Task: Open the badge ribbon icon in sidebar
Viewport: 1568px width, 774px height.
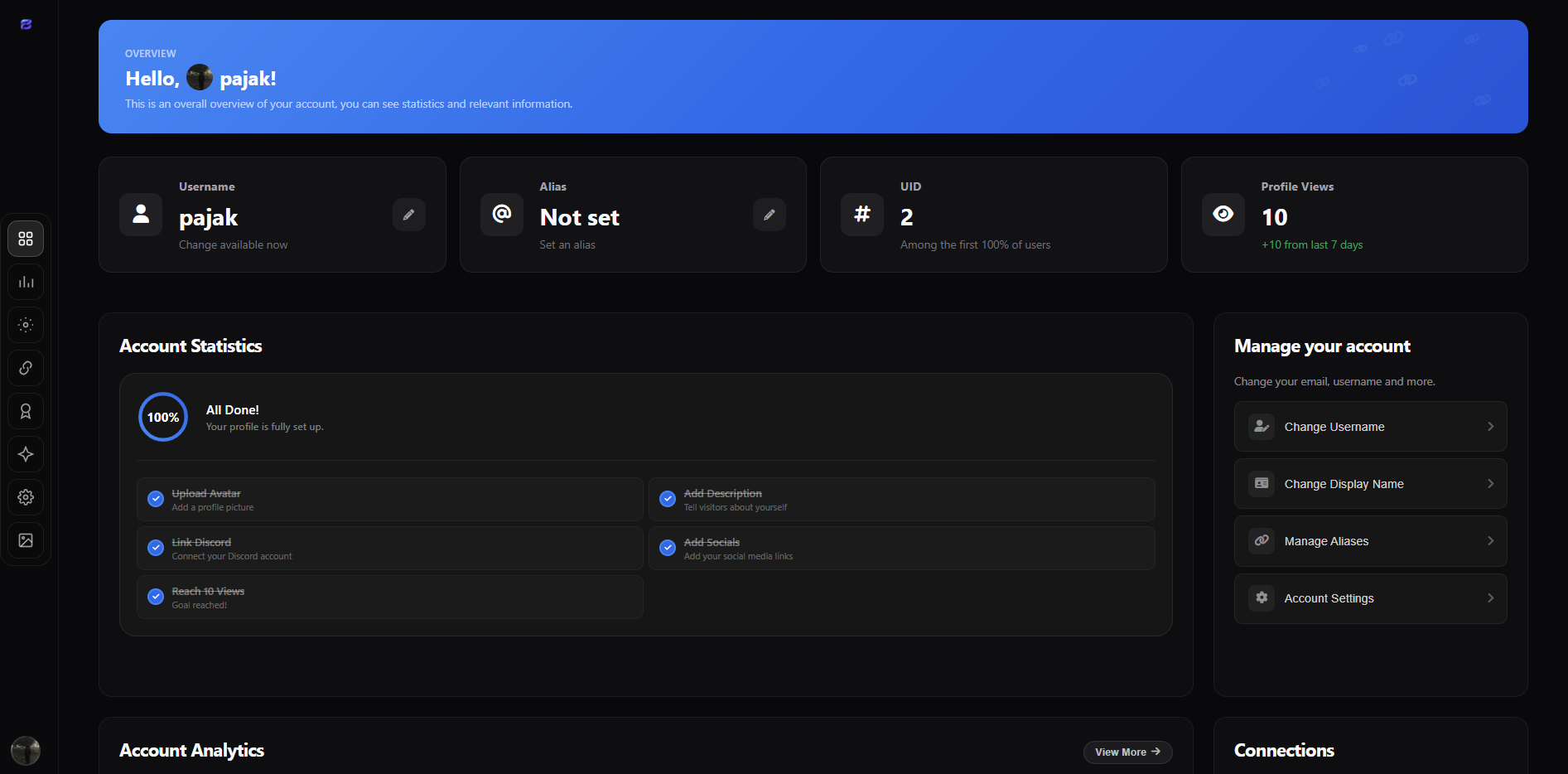Action: pos(26,411)
